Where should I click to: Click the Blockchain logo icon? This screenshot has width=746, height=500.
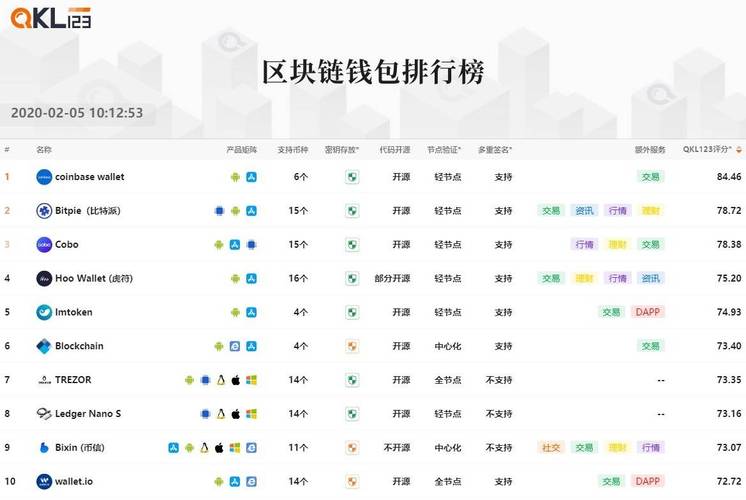click(44, 346)
